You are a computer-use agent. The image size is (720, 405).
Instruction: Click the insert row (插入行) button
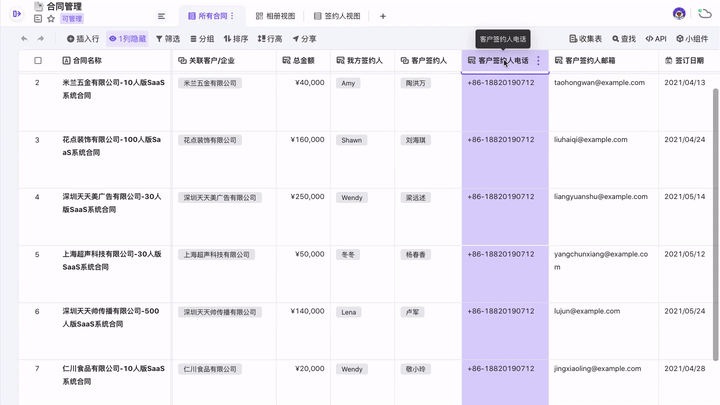(83, 39)
